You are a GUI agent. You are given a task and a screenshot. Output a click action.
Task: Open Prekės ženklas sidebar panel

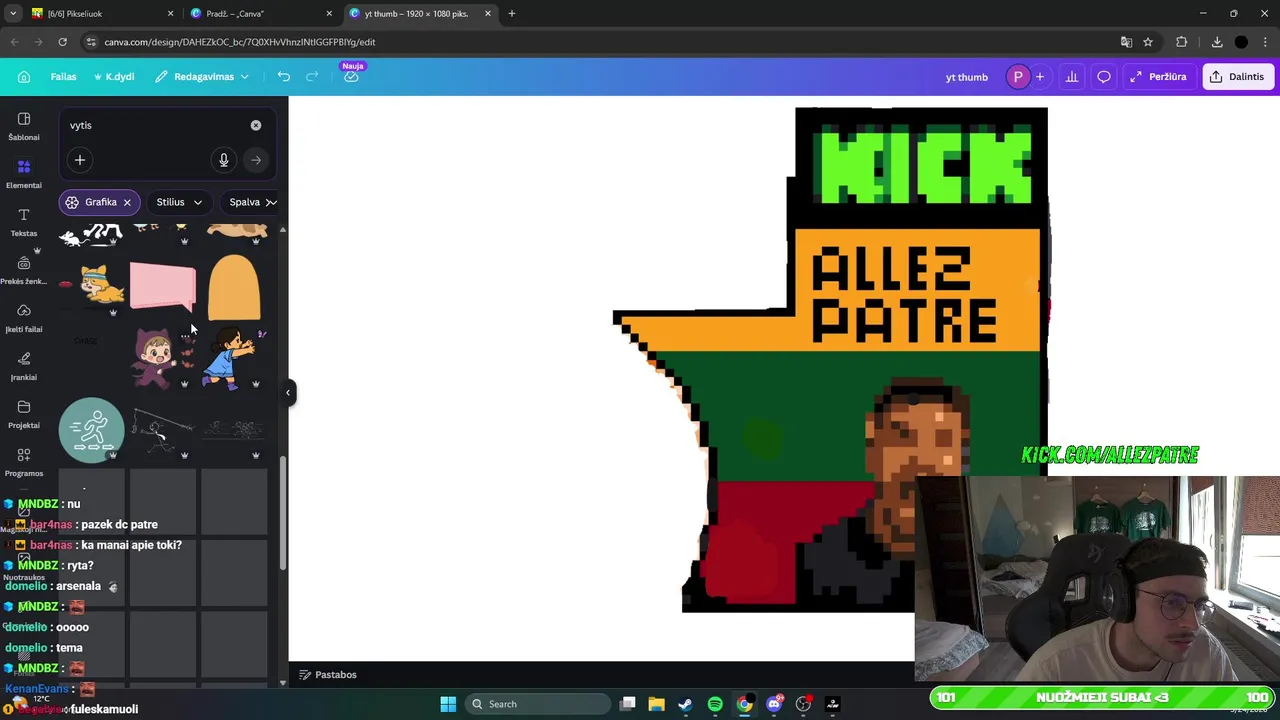pos(24,270)
